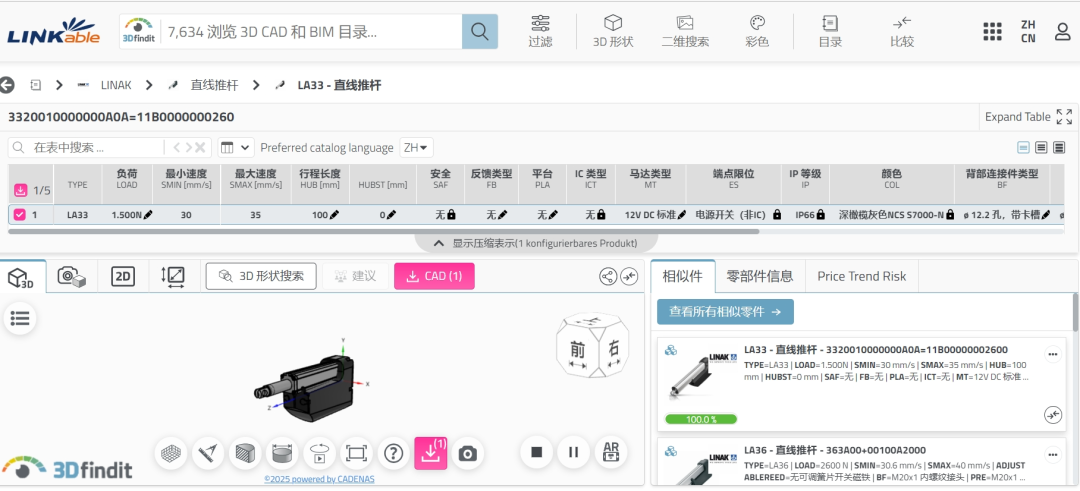Image resolution: width=1080 pixels, height=491 pixels.
Task: Collapse the 显示压缩表示 table bar
Action: pyautogui.click(x=535, y=243)
